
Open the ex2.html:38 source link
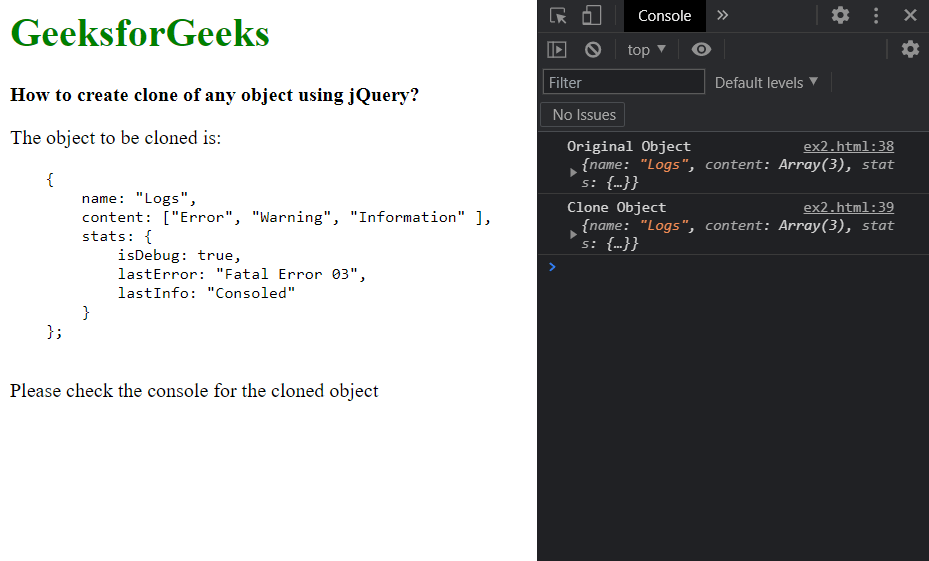pos(848,146)
